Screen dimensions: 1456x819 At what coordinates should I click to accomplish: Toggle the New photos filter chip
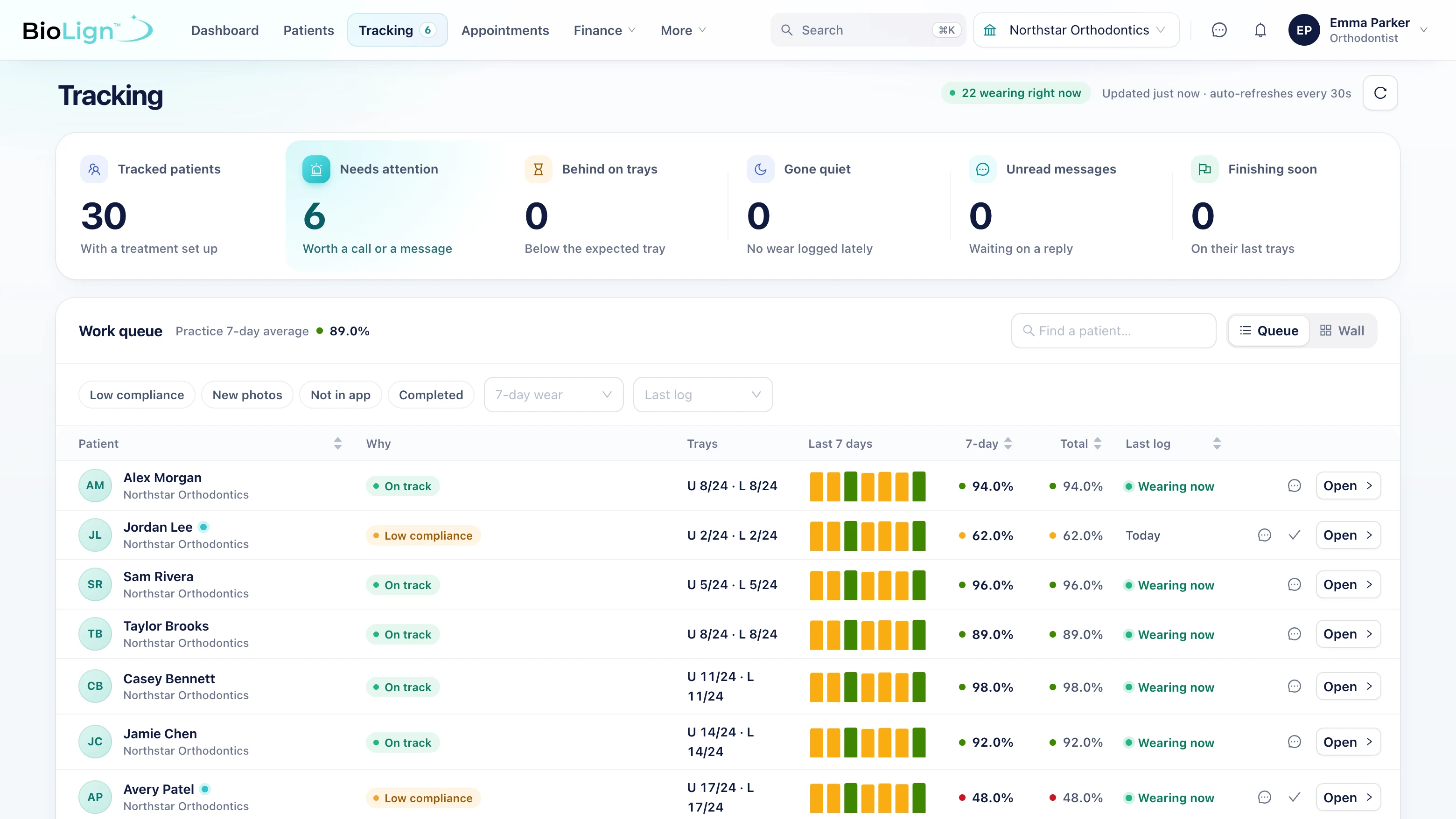247,395
